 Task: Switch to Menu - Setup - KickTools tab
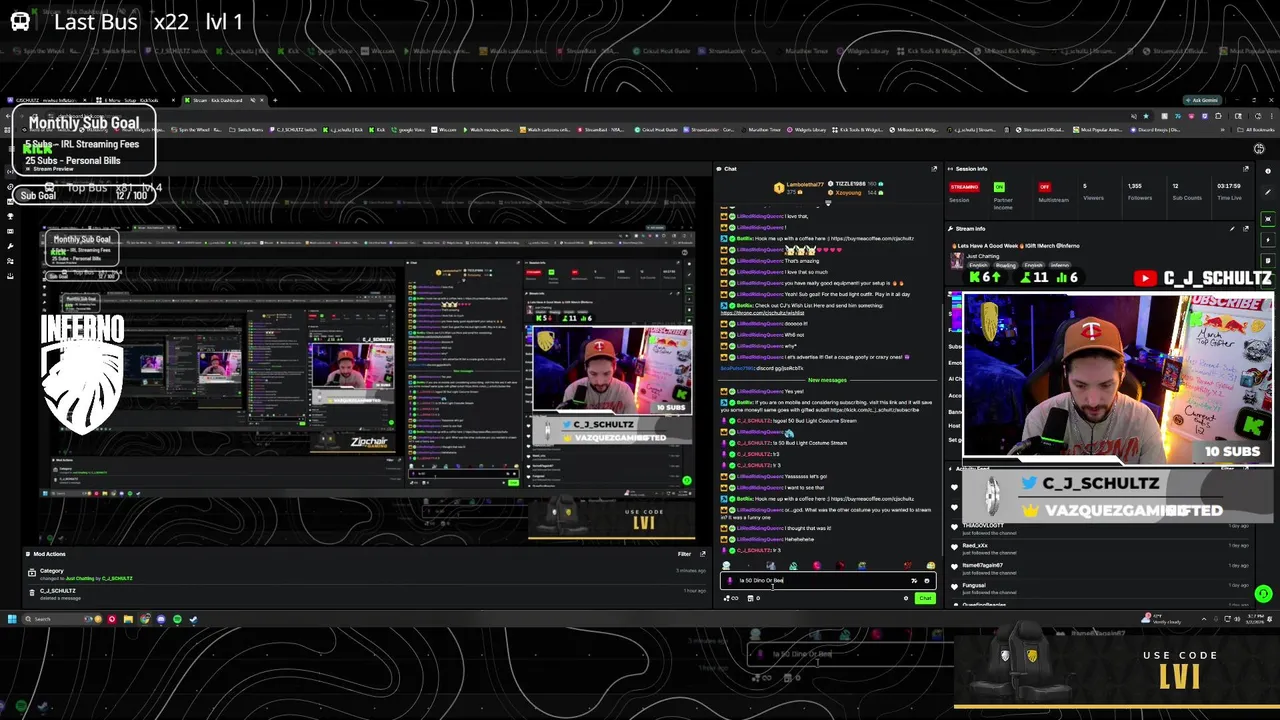pyautogui.click(x=135, y=100)
